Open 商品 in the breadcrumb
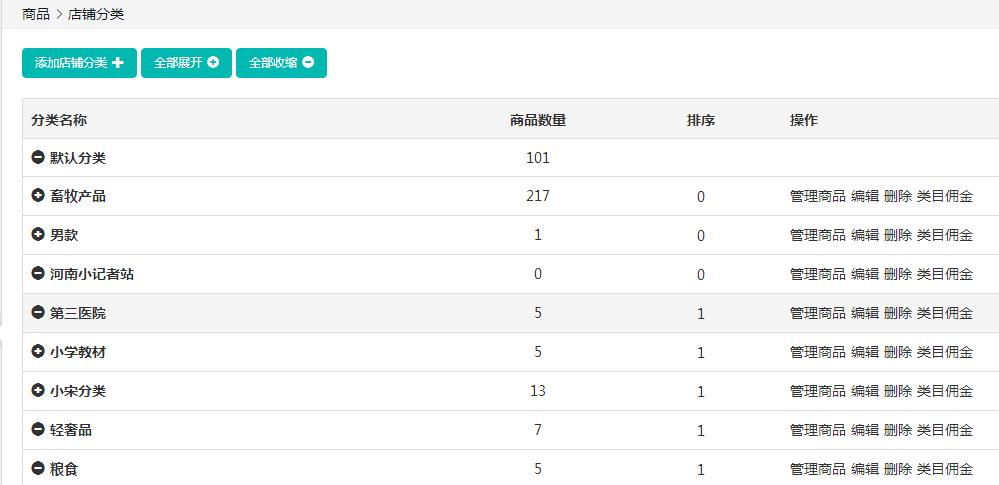Image resolution: width=999 pixels, height=485 pixels. click(36, 14)
